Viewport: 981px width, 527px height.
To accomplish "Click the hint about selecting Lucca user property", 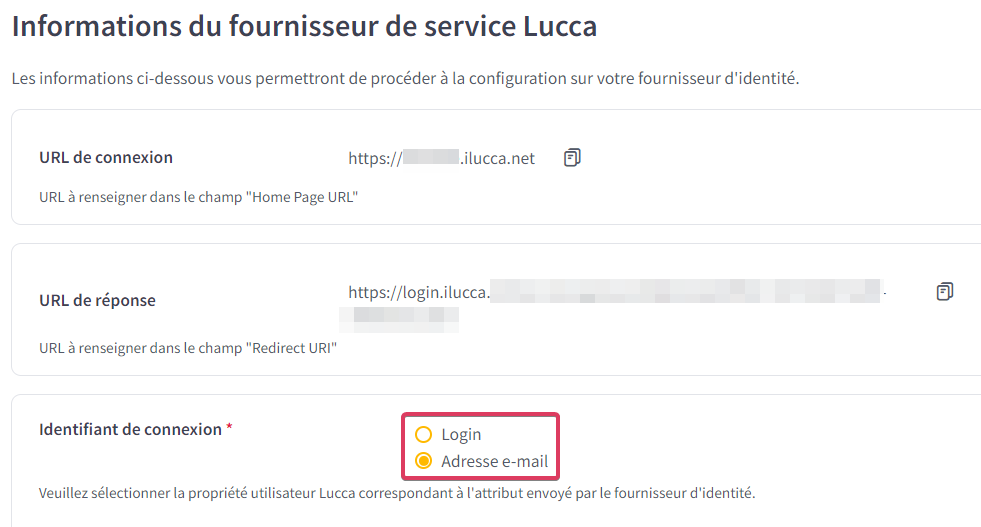I will pyautogui.click(x=397, y=493).
